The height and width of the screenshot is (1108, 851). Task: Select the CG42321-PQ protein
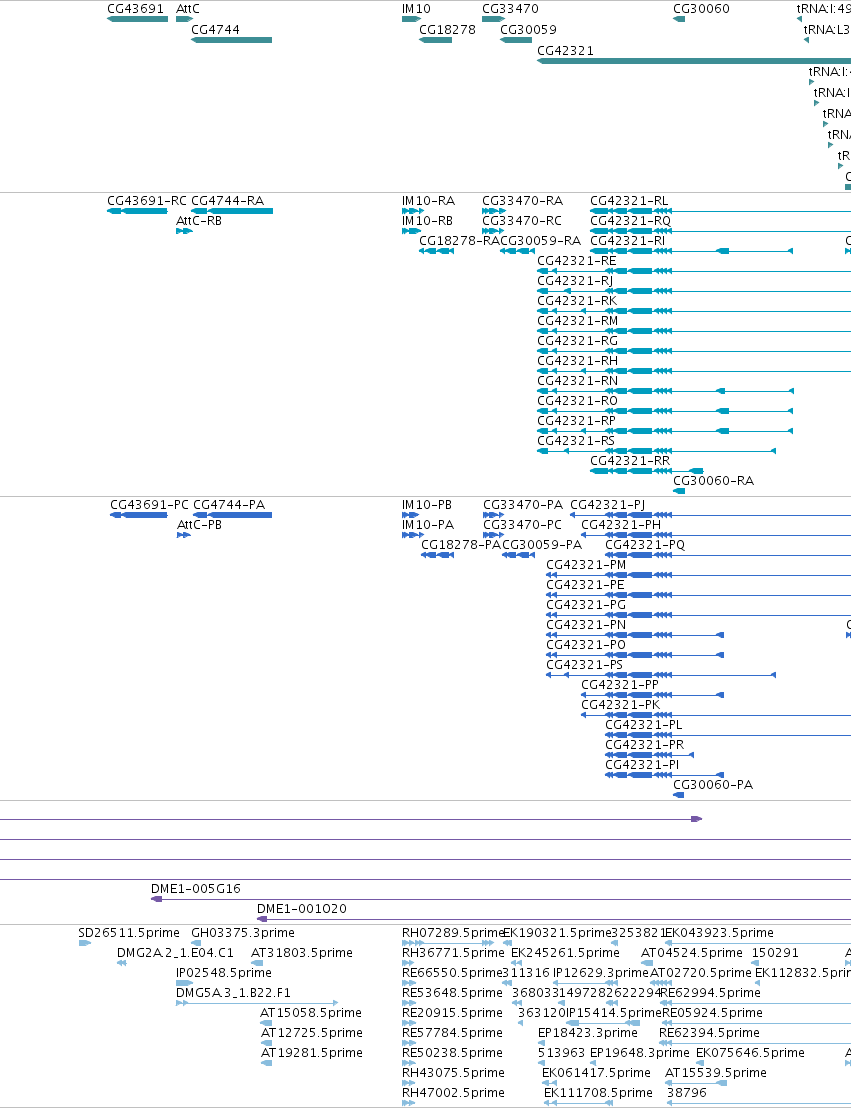[645, 545]
